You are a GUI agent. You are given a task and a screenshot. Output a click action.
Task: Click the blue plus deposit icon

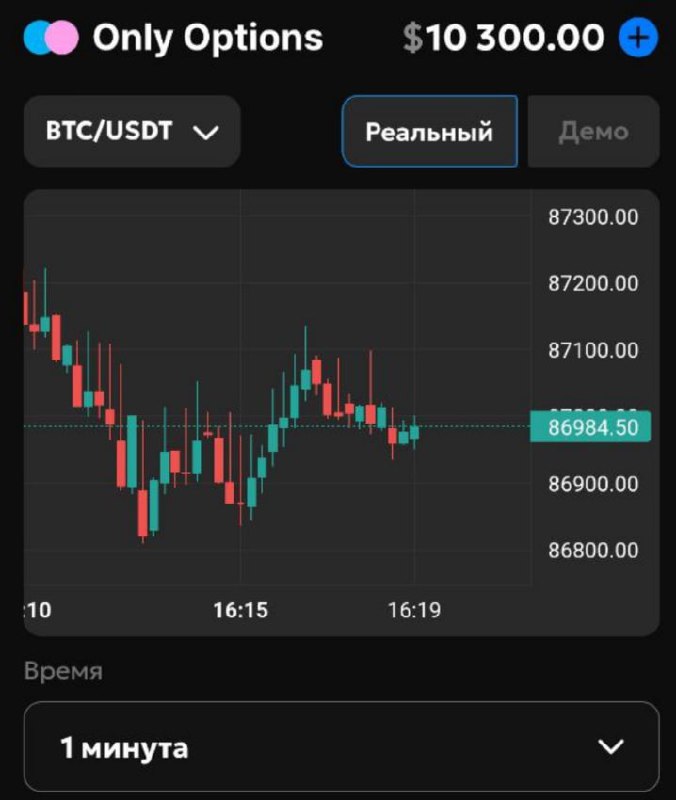tap(638, 39)
